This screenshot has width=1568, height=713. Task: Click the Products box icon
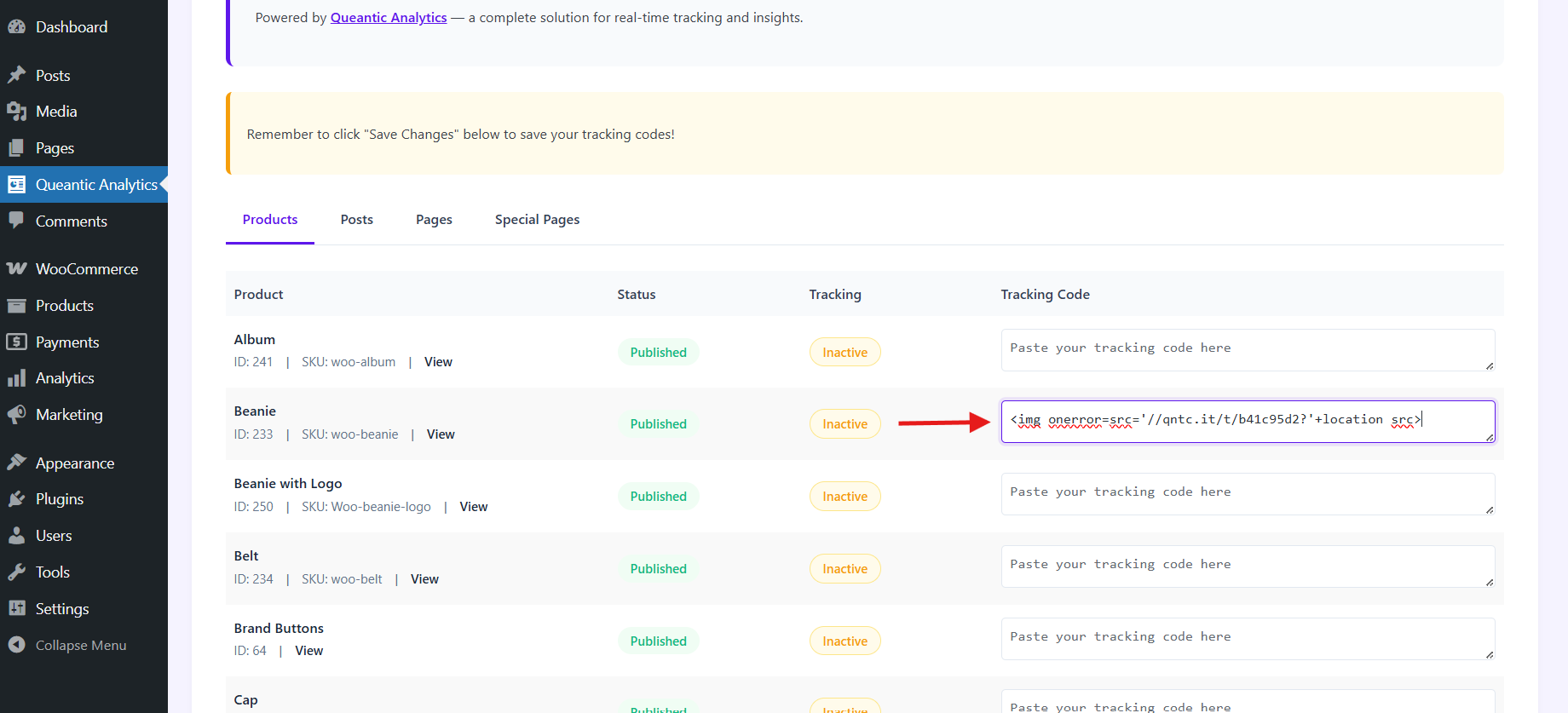[x=17, y=306]
